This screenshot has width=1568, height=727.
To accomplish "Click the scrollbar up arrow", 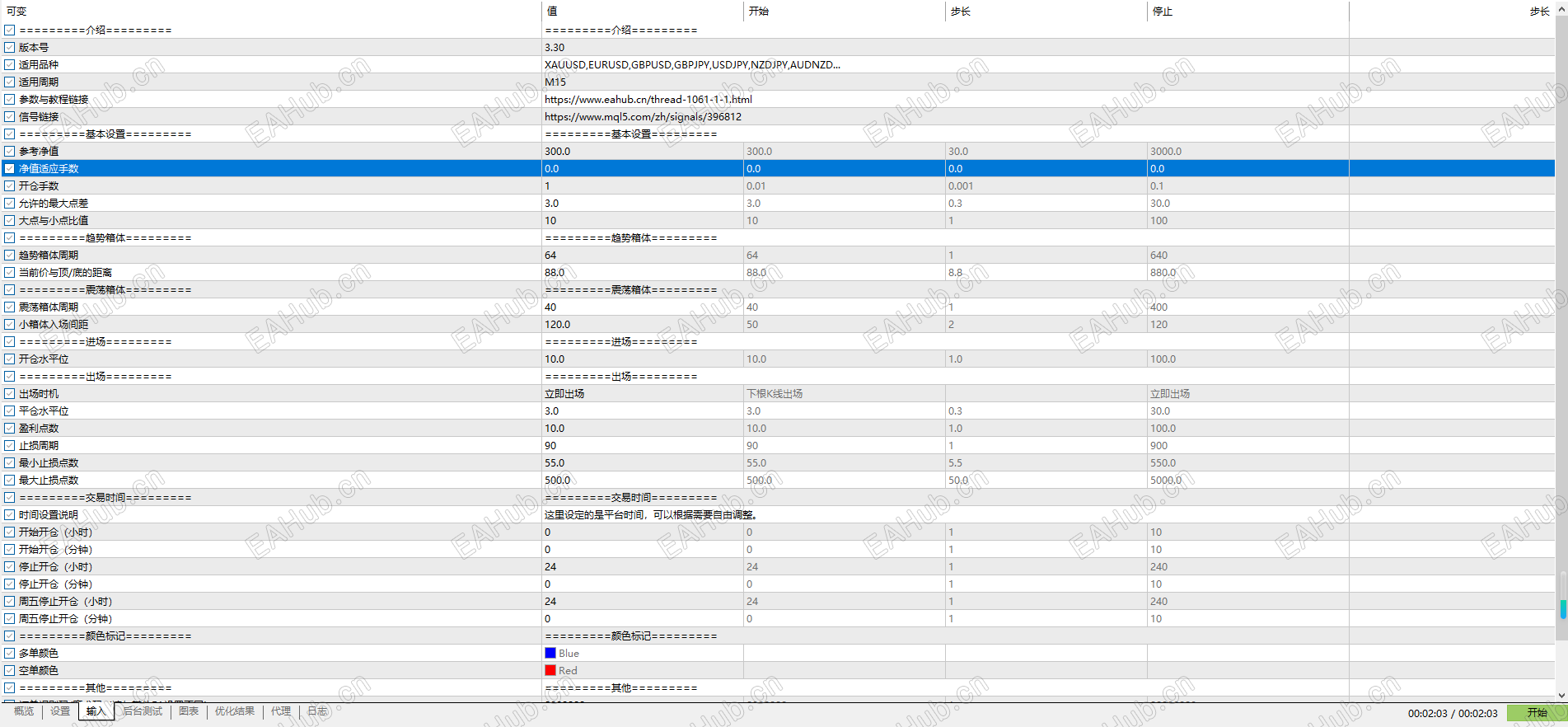I will (x=1562, y=10).
